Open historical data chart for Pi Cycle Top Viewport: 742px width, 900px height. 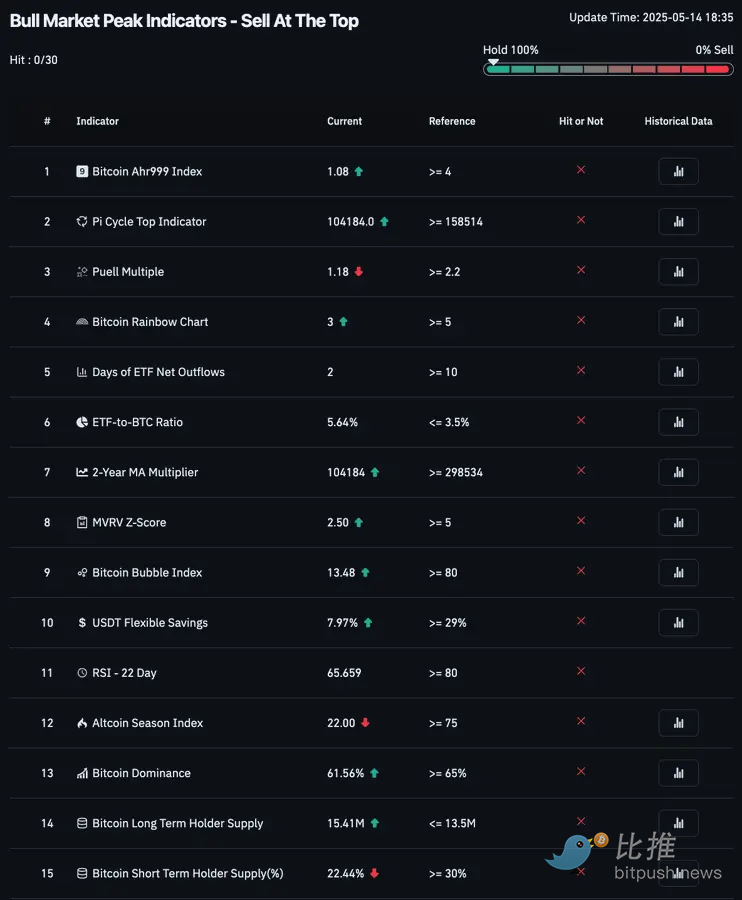pos(678,222)
